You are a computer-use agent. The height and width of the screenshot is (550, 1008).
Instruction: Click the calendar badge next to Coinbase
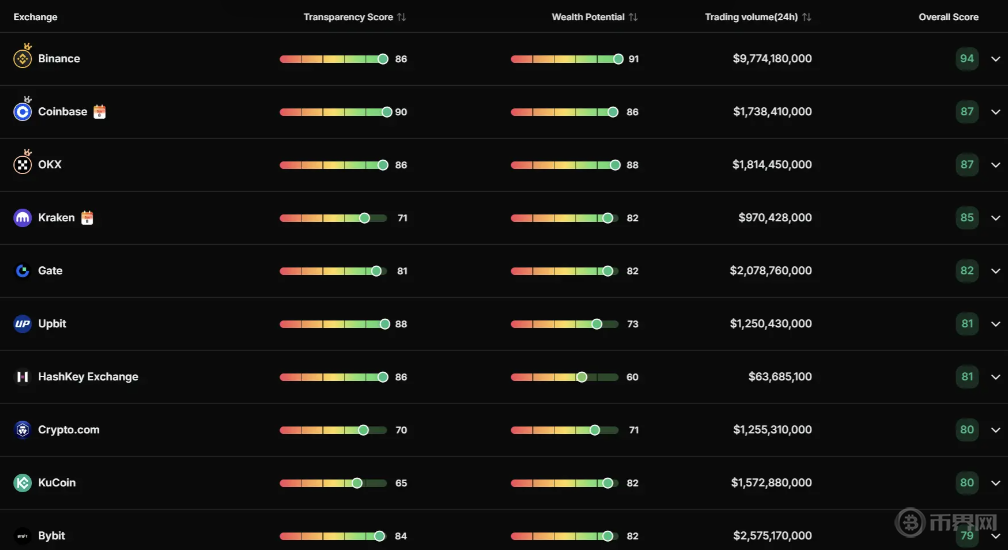(99, 112)
